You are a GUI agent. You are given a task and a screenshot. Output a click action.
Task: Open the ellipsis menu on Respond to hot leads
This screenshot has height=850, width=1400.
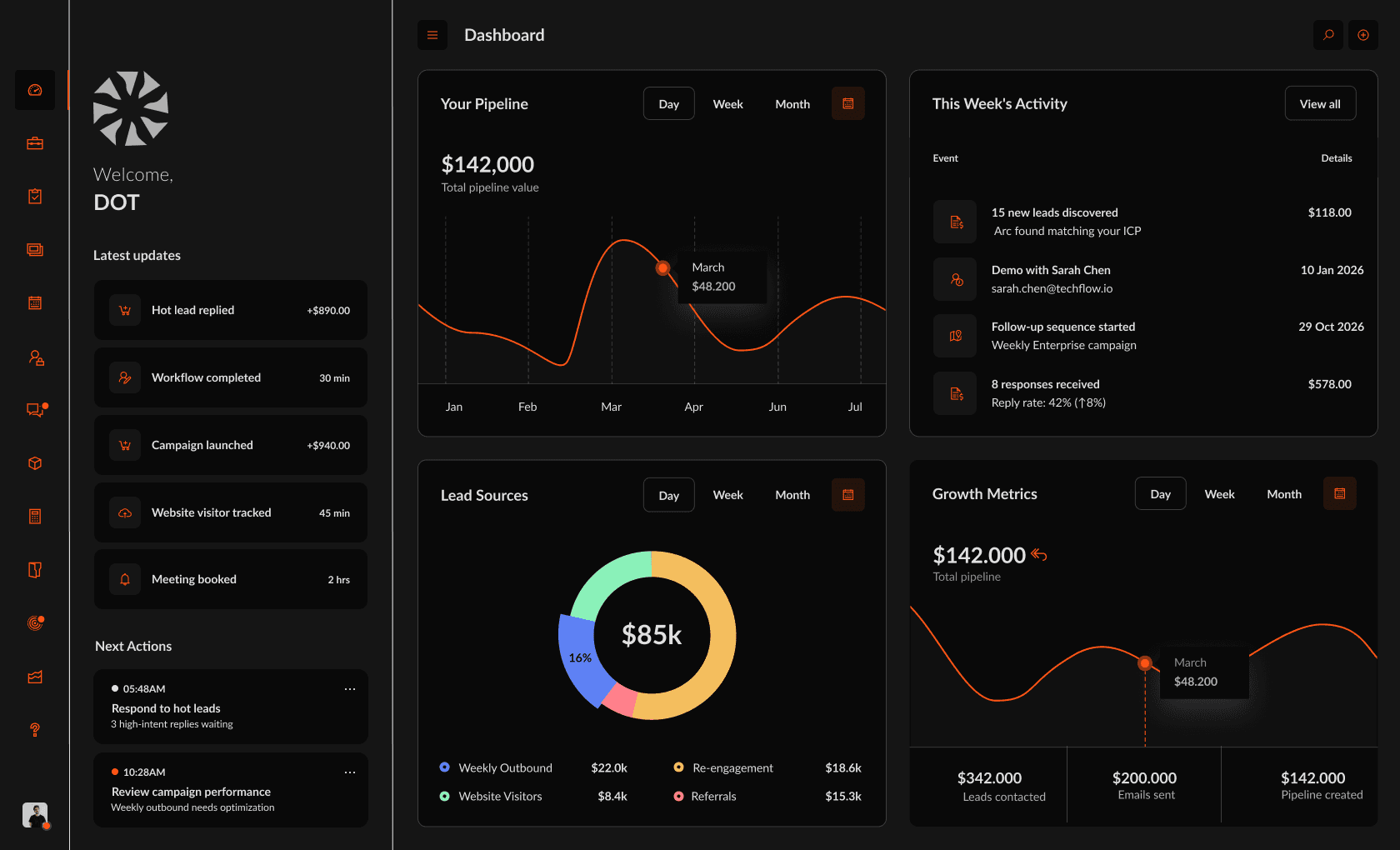click(x=350, y=688)
